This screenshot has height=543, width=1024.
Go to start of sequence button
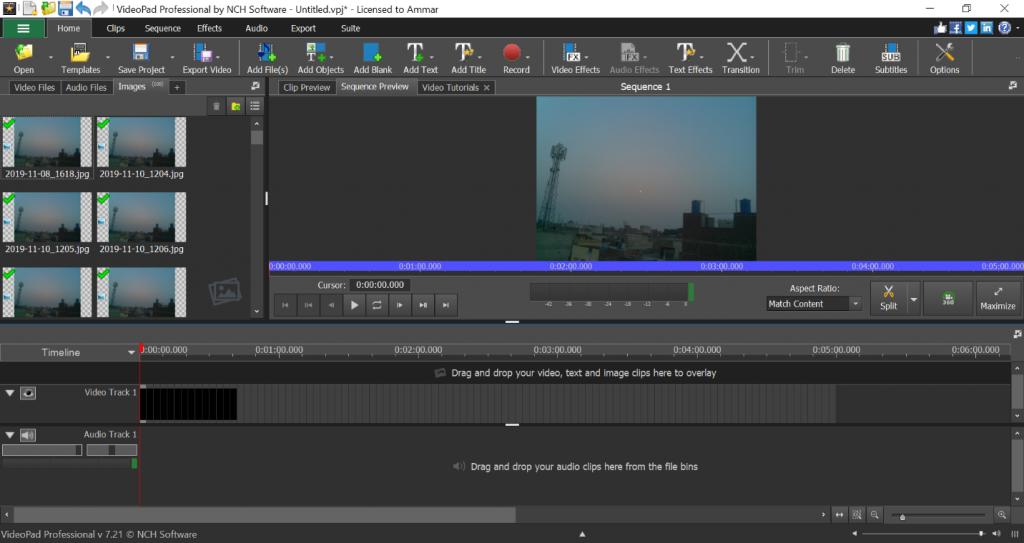click(285, 305)
